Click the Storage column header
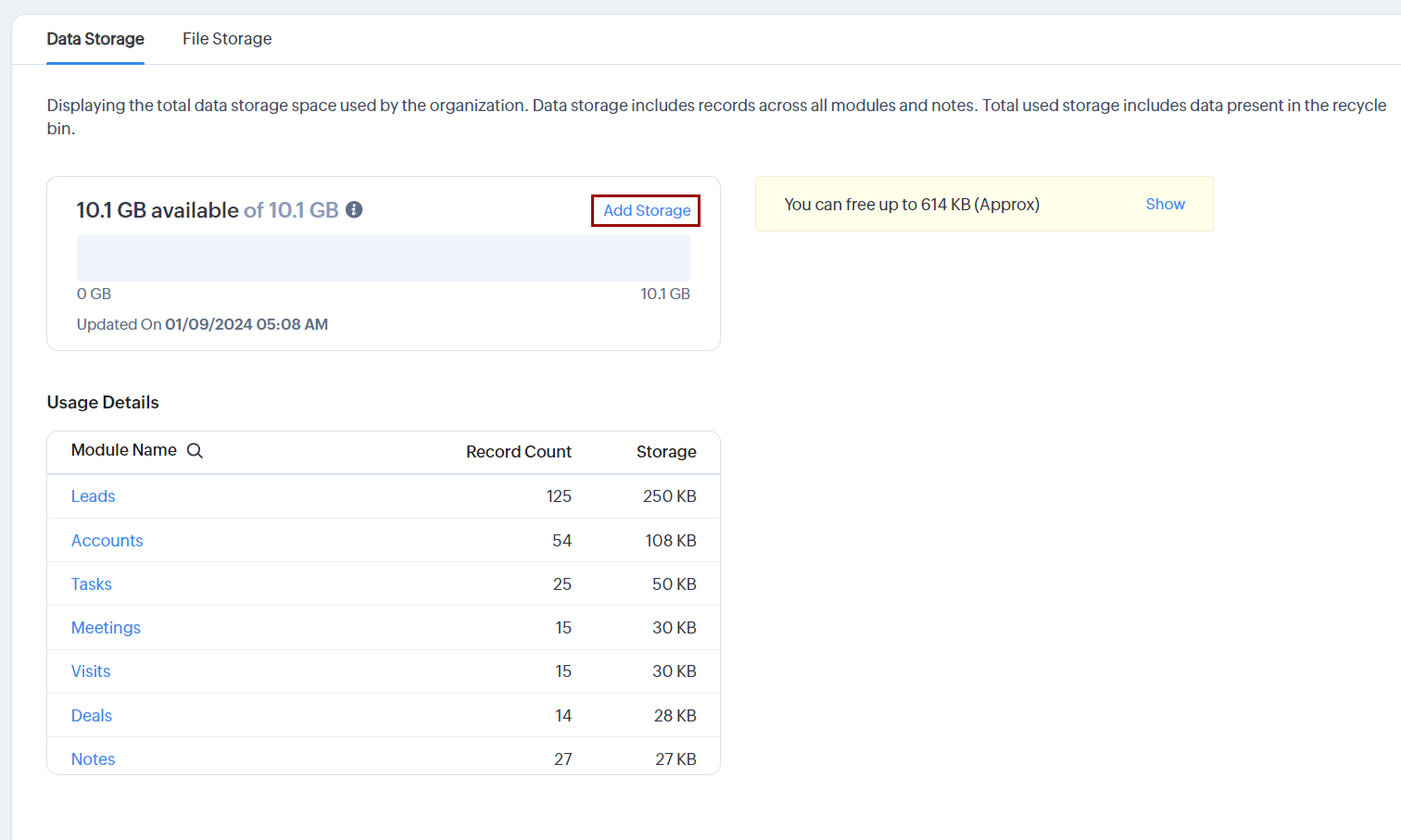Viewport: 1401px width, 840px height. tap(666, 452)
